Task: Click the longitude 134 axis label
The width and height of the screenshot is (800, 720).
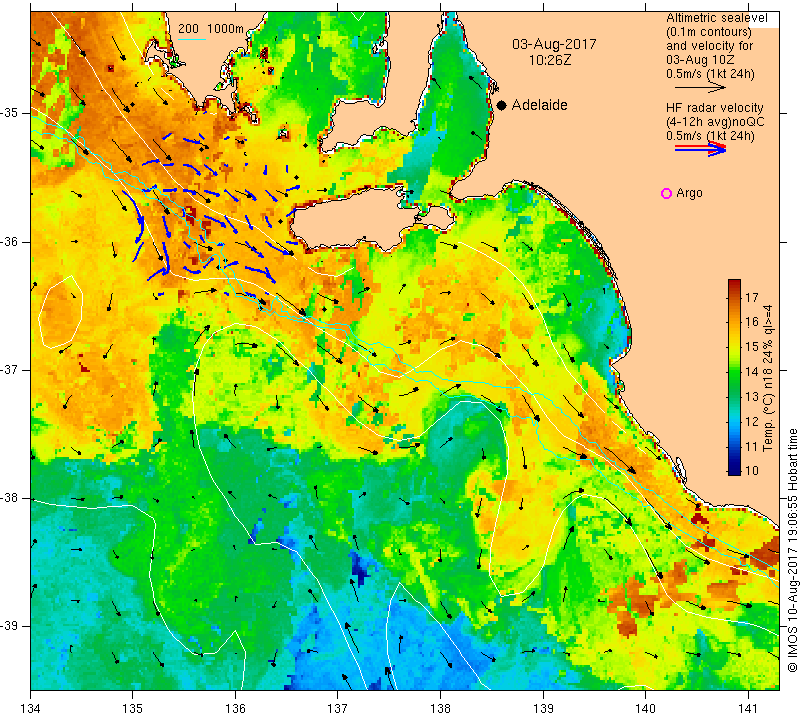Action: (x=31, y=709)
